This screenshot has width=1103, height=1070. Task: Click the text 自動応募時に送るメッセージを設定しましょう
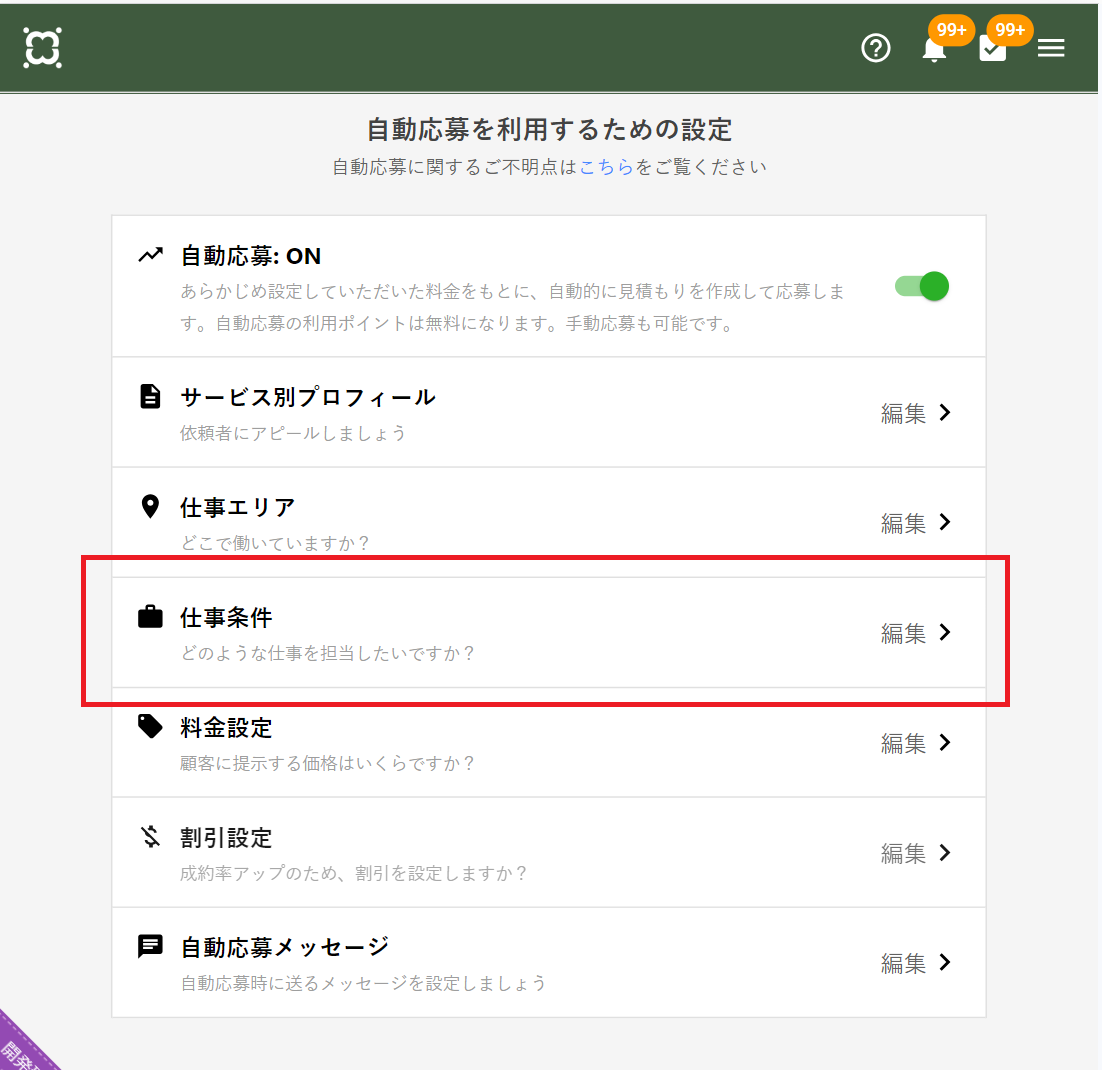coord(364,983)
